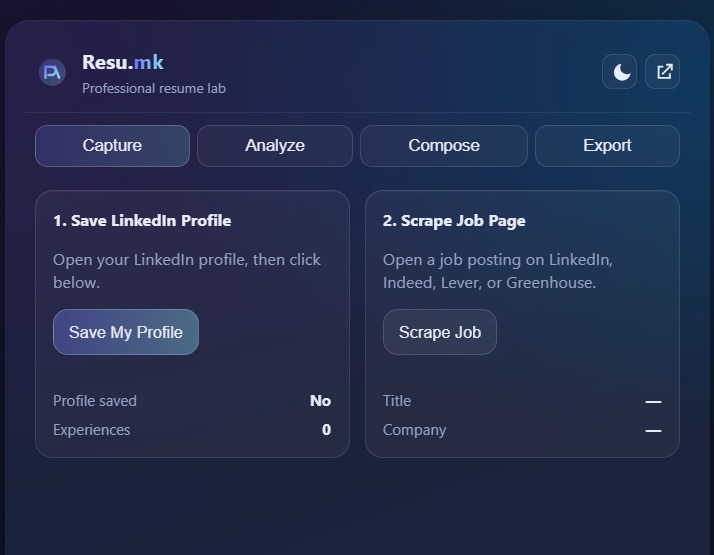This screenshot has width=714, height=555.
Task: Click the '2. Scrape Job Page' heading
Action: tap(454, 221)
